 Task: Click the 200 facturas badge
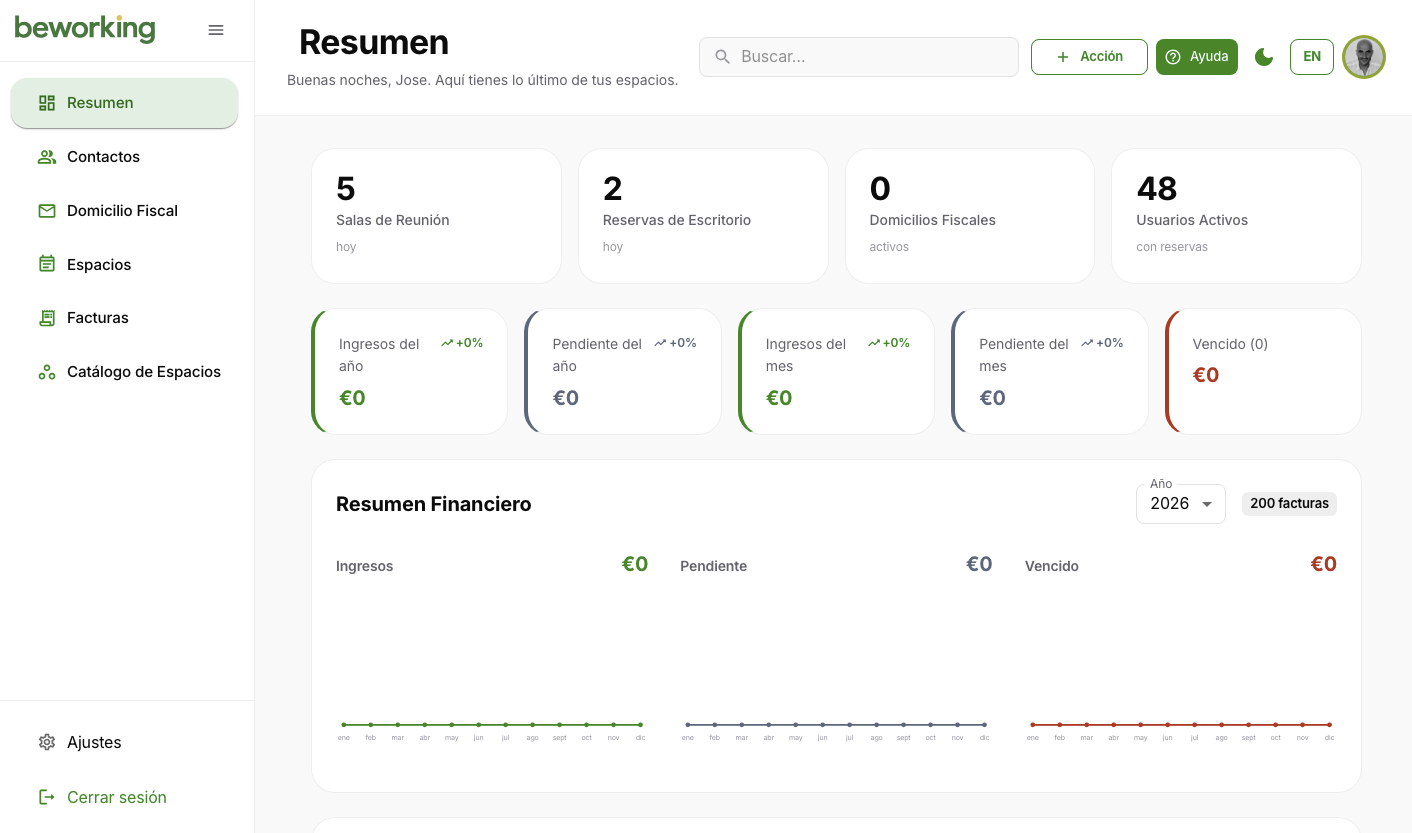pos(1289,504)
